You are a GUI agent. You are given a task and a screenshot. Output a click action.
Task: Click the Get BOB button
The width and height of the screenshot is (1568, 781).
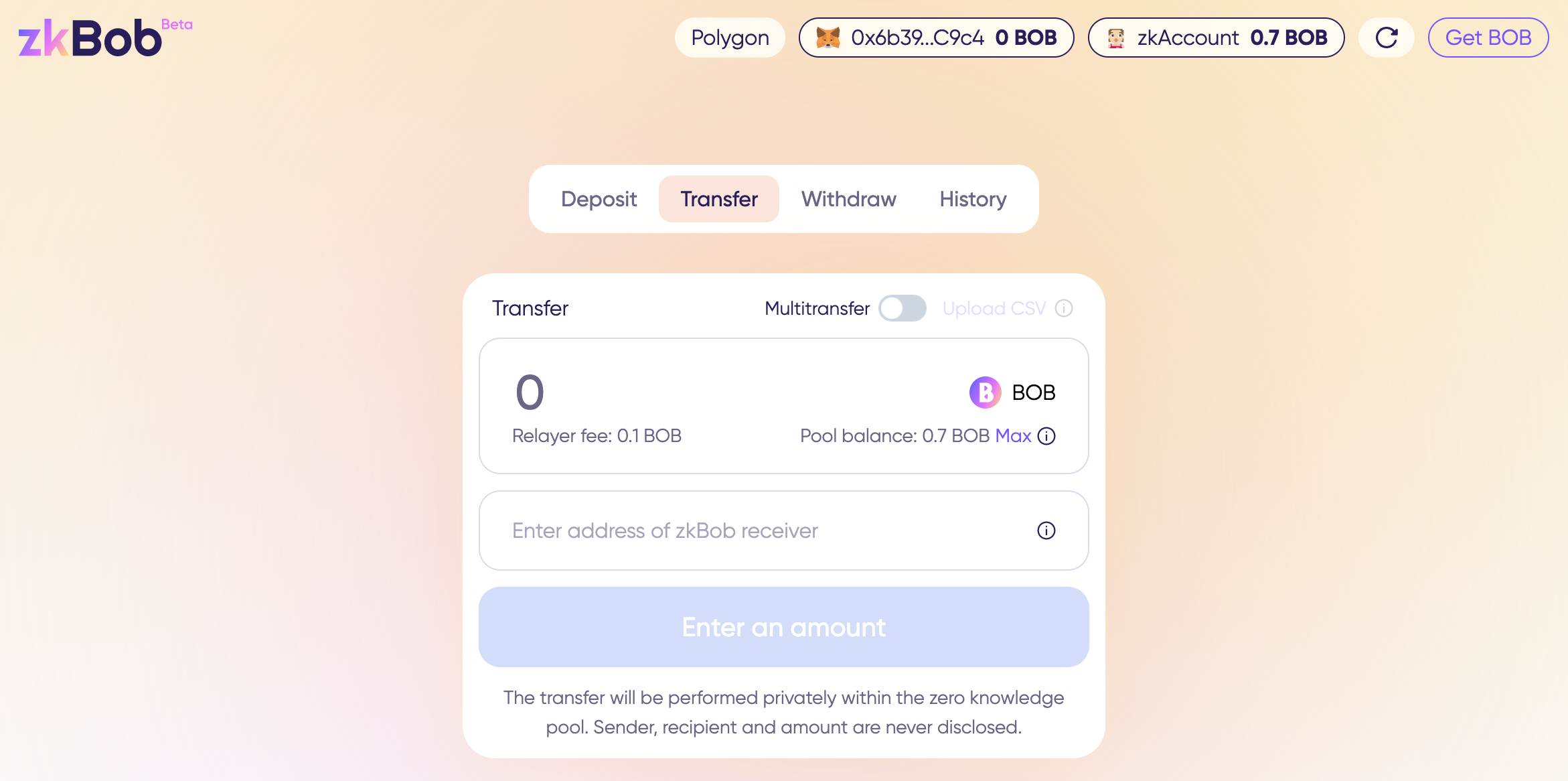coord(1488,38)
